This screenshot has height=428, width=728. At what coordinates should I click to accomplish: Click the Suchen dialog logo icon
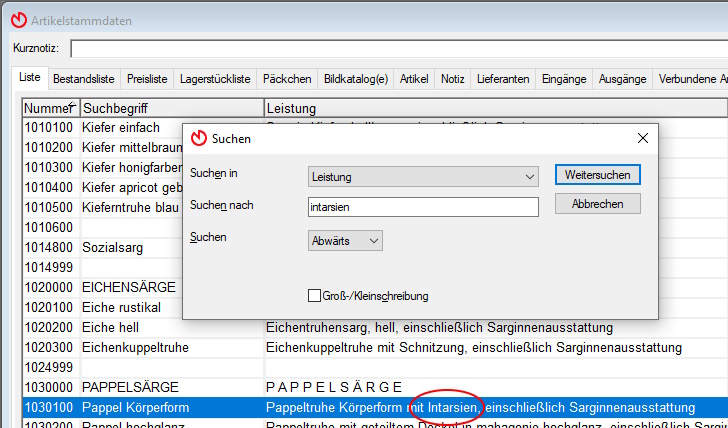tap(199, 138)
